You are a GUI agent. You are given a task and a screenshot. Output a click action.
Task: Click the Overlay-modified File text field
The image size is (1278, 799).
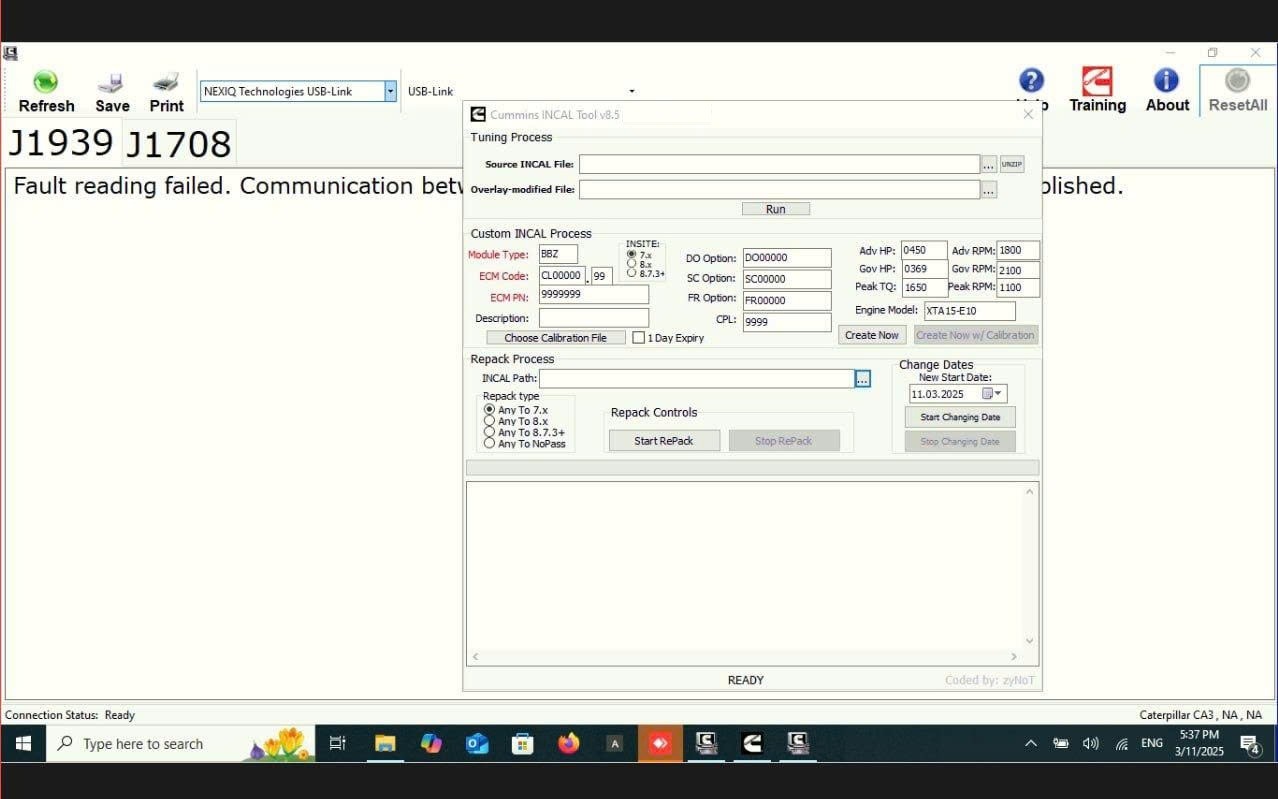tap(779, 189)
